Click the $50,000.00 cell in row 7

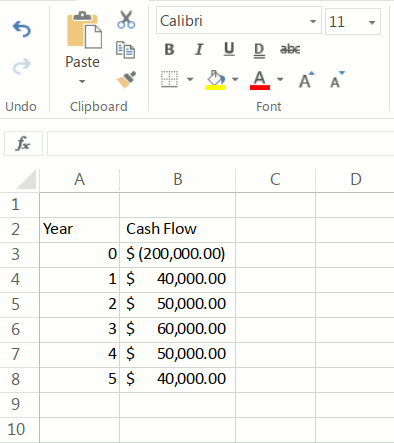click(177, 355)
